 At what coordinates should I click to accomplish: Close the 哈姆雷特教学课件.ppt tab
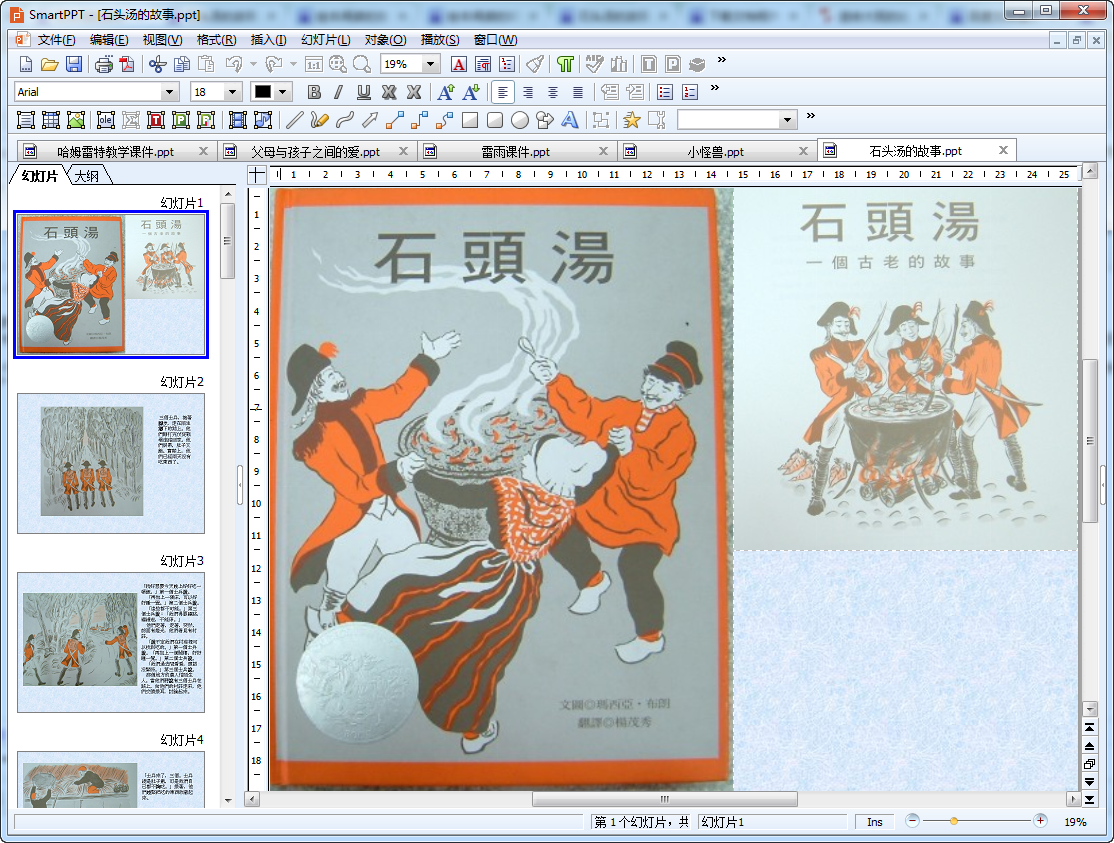[203, 151]
